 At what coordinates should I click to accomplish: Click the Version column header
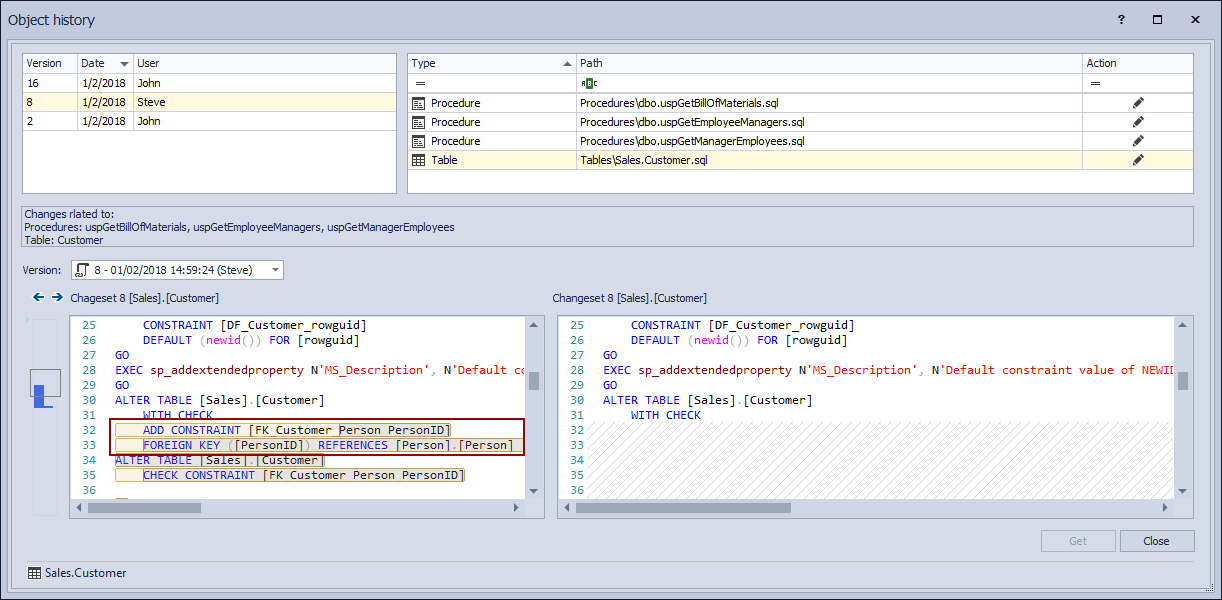tap(50, 63)
